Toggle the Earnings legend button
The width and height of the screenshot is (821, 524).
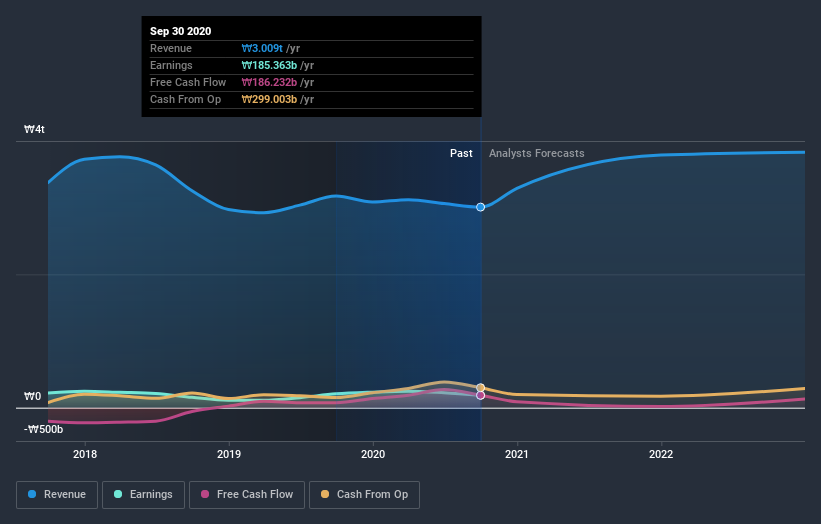coord(143,495)
